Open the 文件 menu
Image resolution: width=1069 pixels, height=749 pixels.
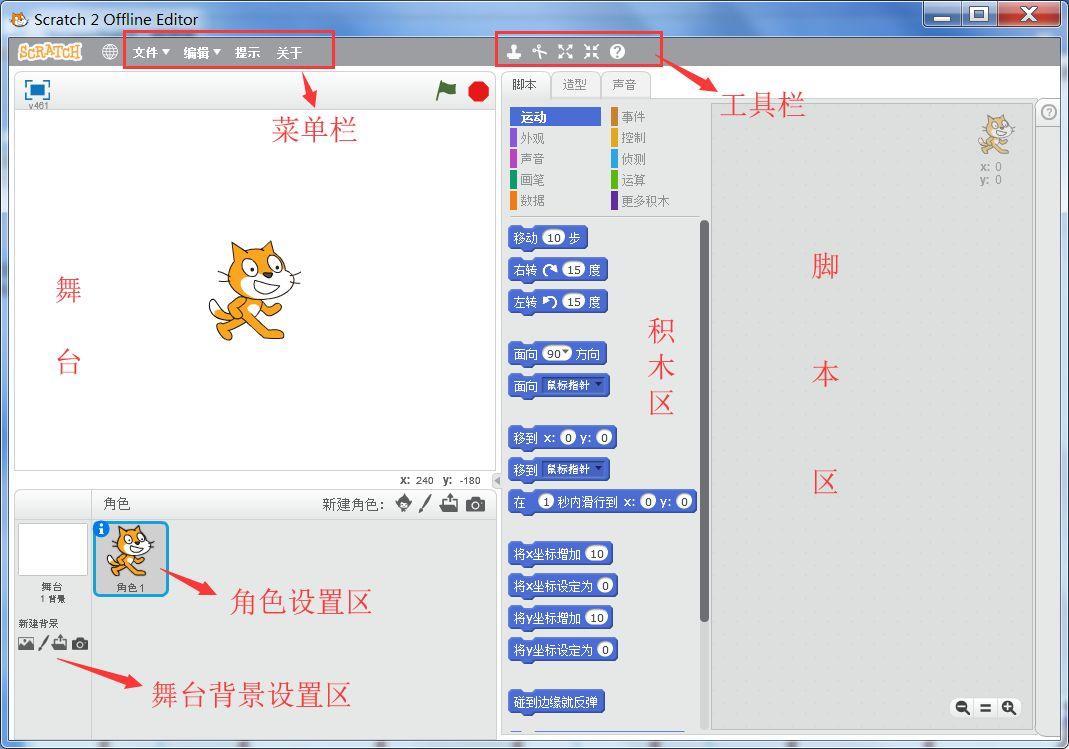coord(151,53)
